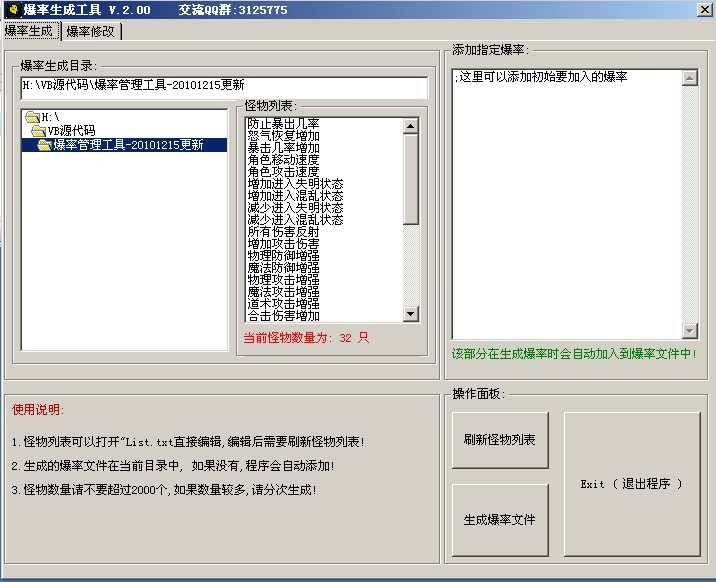This screenshot has width=716, height=582.
Task: Select the 爆率生成 tab
Action: [x=29, y=31]
